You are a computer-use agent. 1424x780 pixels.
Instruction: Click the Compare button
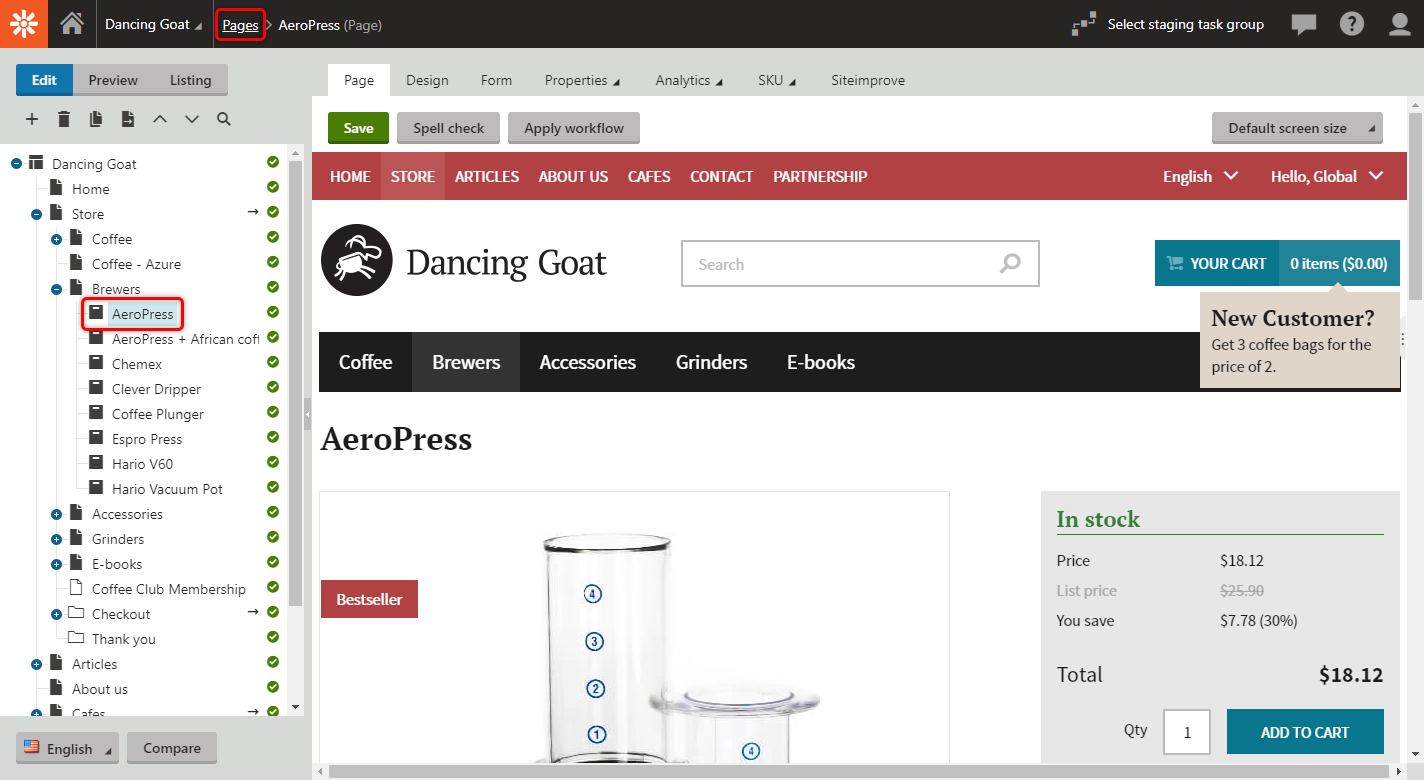click(172, 748)
